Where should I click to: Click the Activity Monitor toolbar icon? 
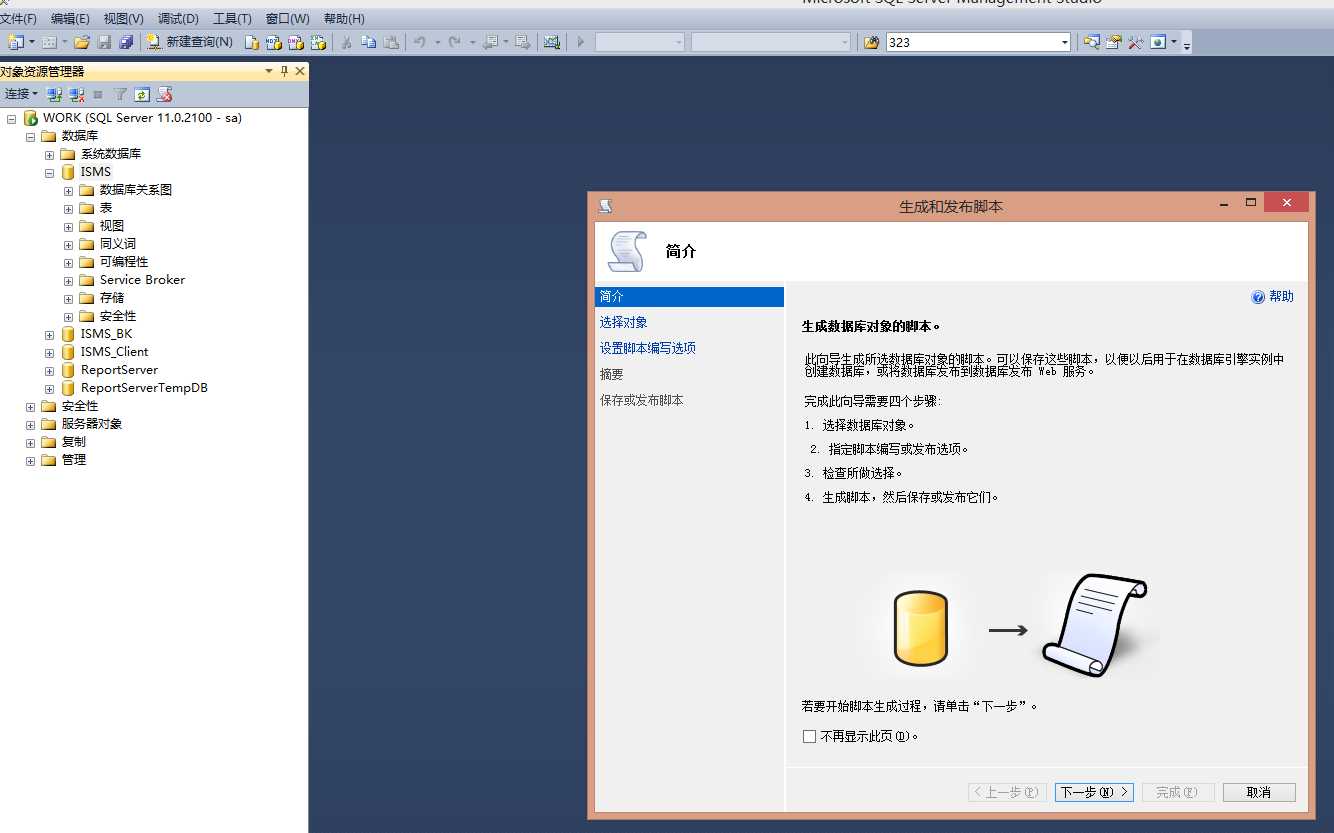coord(552,42)
